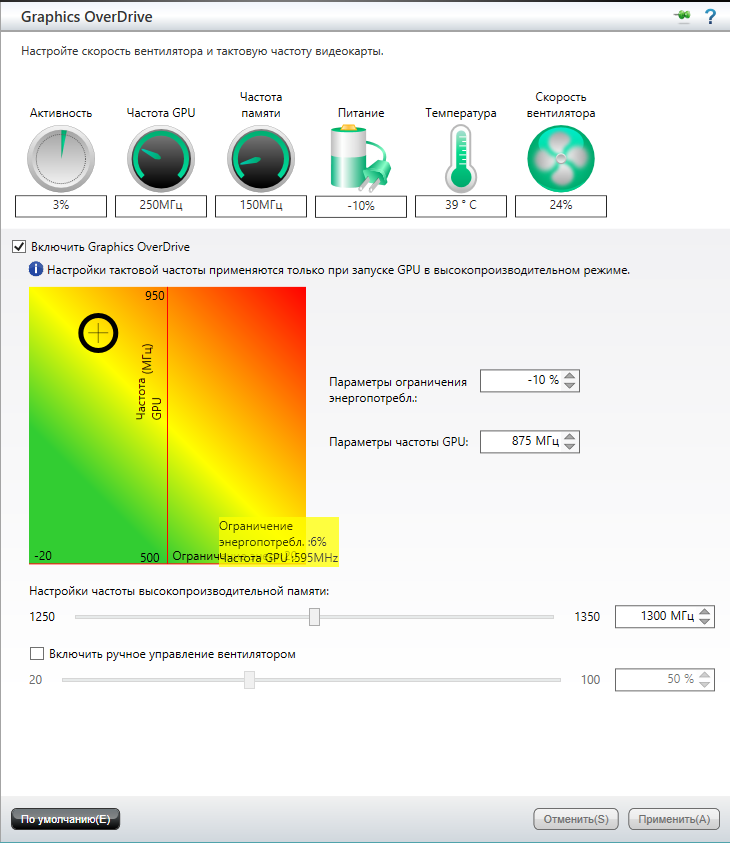Click the Параметры частоты GPU label
Image resolution: width=730 pixels, height=843 pixels.
coord(399,442)
